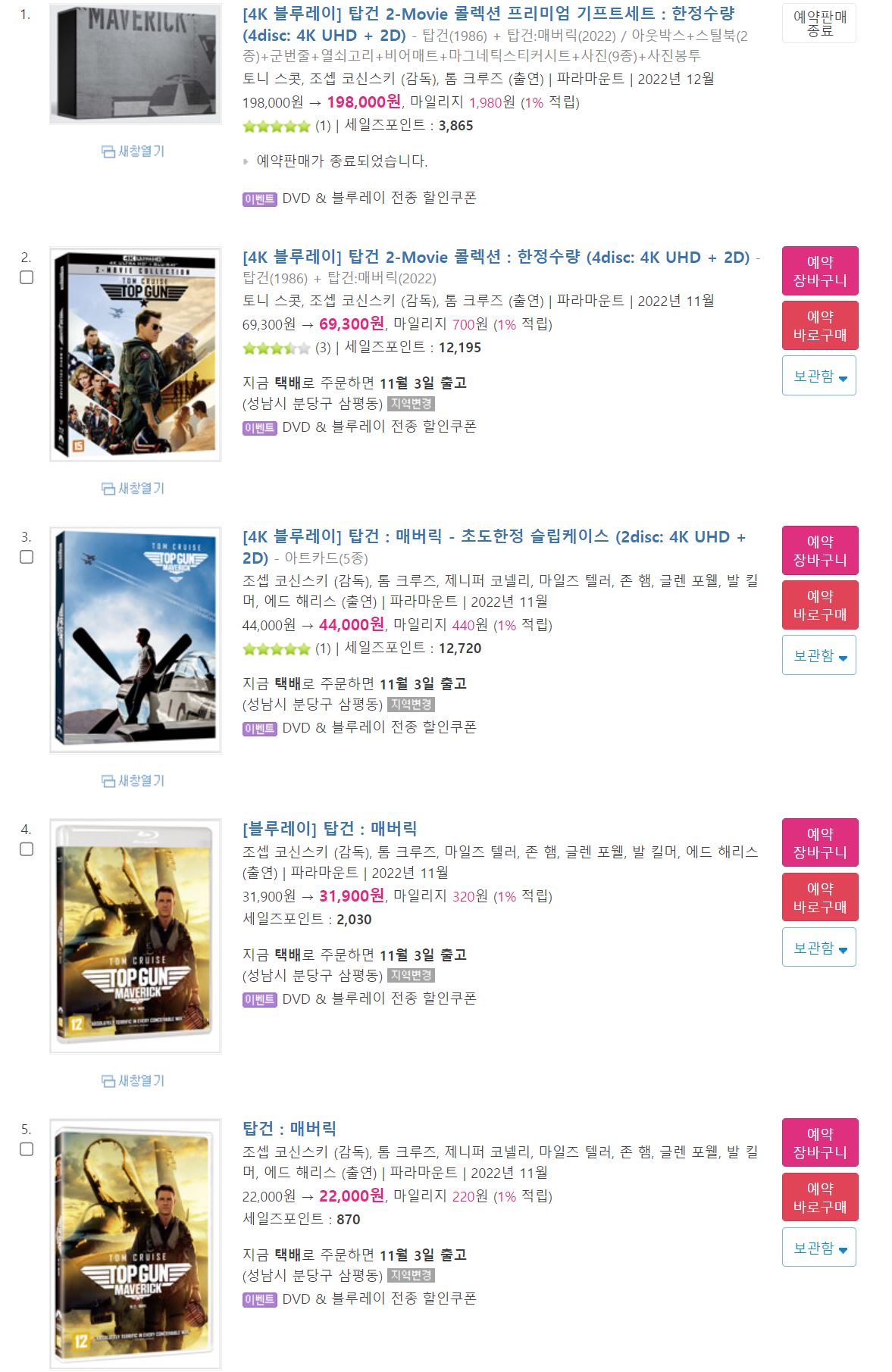
Task: Open [블루레이] 탑건 : 매버릭 title link
Action: [x=330, y=828]
